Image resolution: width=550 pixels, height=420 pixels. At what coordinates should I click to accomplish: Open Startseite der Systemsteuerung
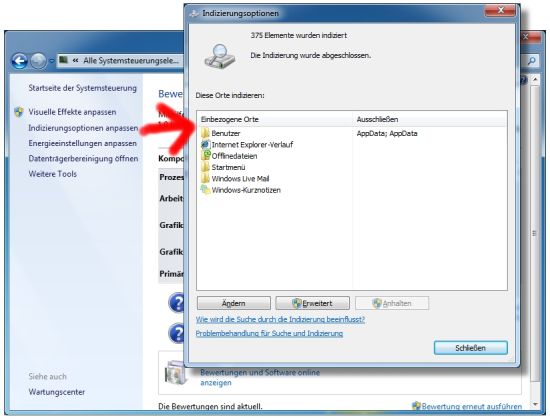82,88
